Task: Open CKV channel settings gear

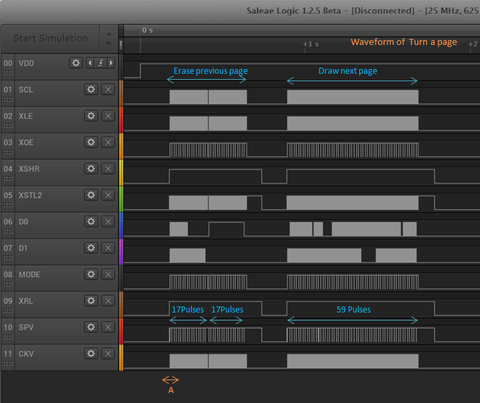Action: click(91, 353)
